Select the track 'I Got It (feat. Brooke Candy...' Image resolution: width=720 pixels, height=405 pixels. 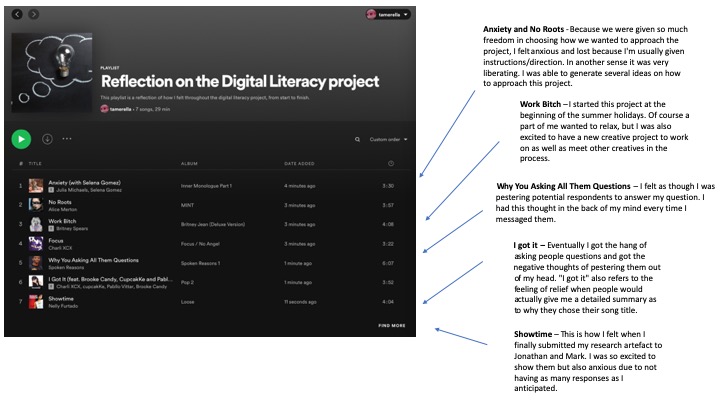click(x=111, y=279)
